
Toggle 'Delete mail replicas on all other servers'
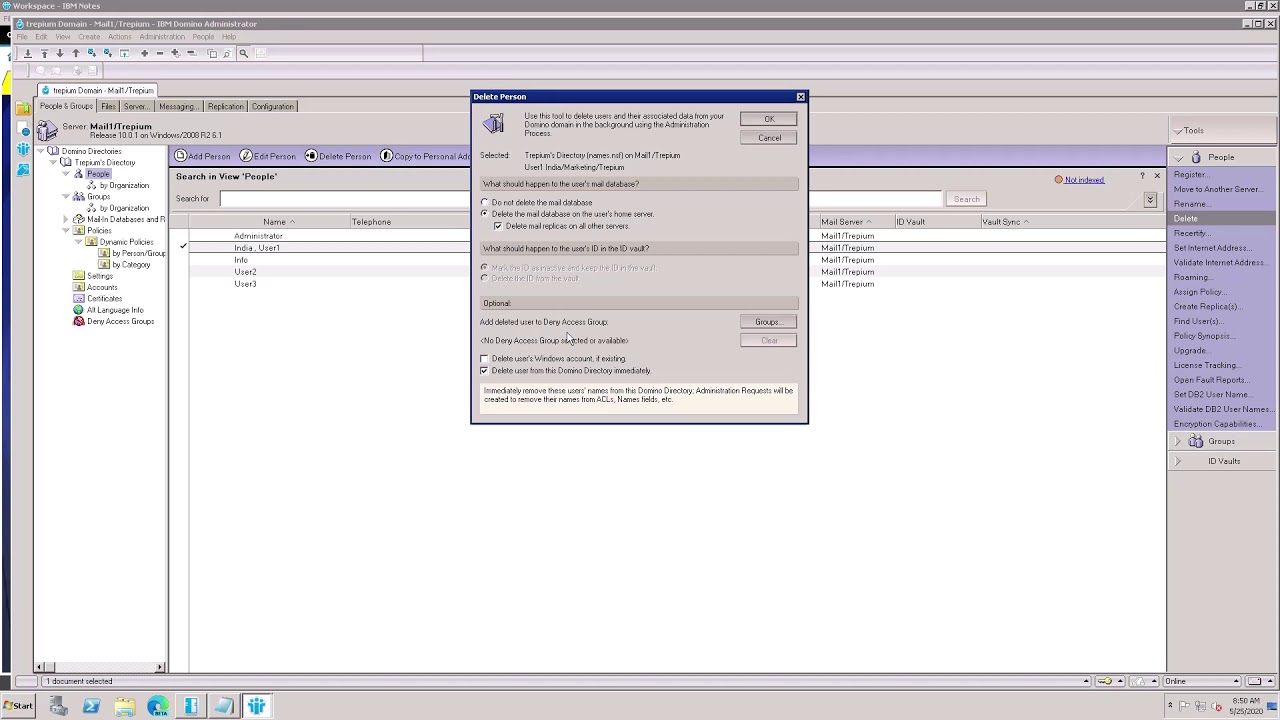pyautogui.click(x=498, y=226)
